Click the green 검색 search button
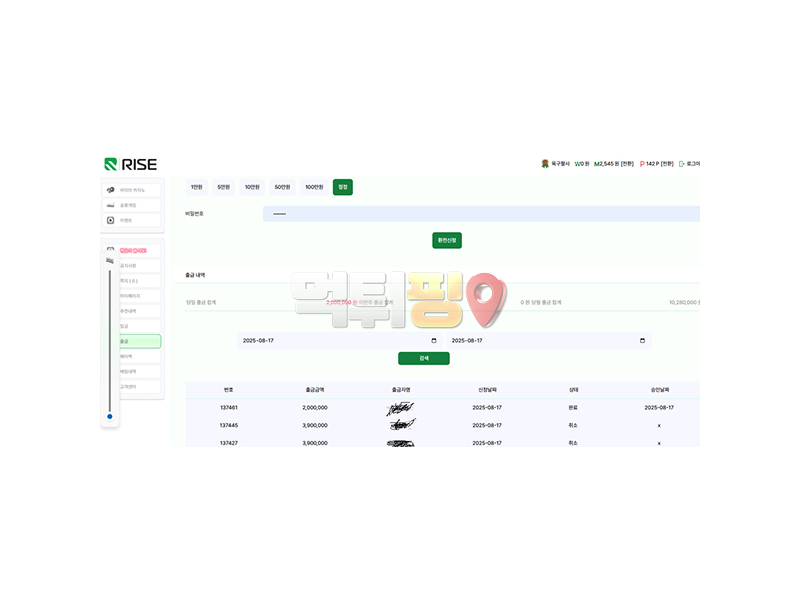The height and width of the screenshot is (600, 800). coord(424,358)
